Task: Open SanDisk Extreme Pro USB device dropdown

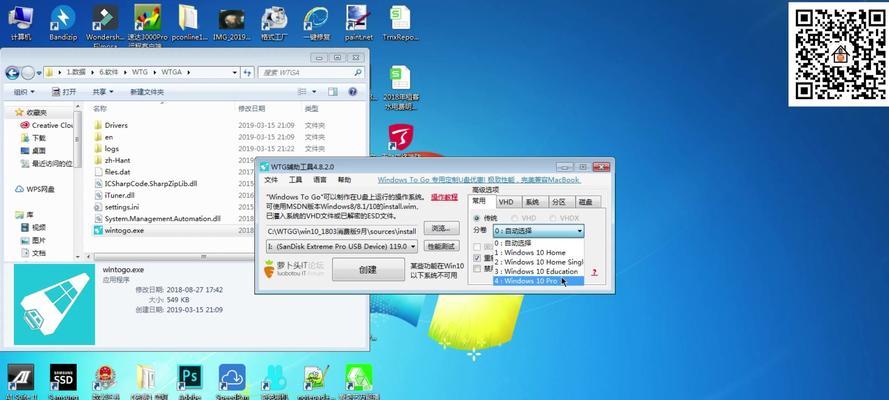Action: point(342,246)
